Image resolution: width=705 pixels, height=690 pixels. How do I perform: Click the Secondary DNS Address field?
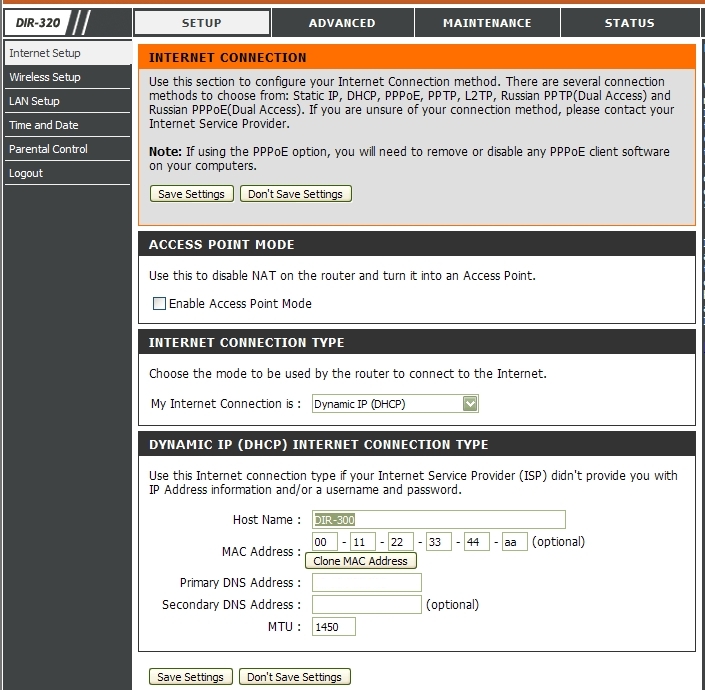[x=366, y=605]
